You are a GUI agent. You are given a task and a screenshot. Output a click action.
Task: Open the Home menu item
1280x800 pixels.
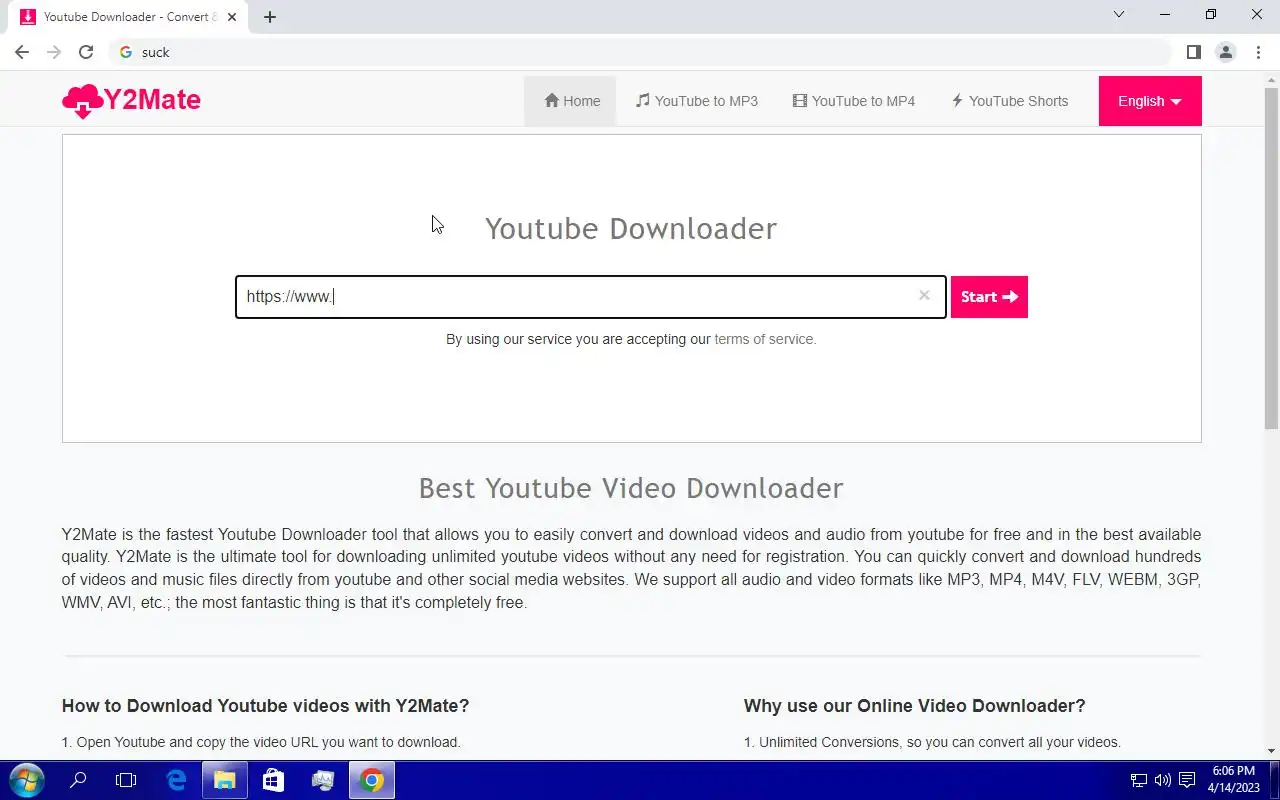tap(572, 101)
